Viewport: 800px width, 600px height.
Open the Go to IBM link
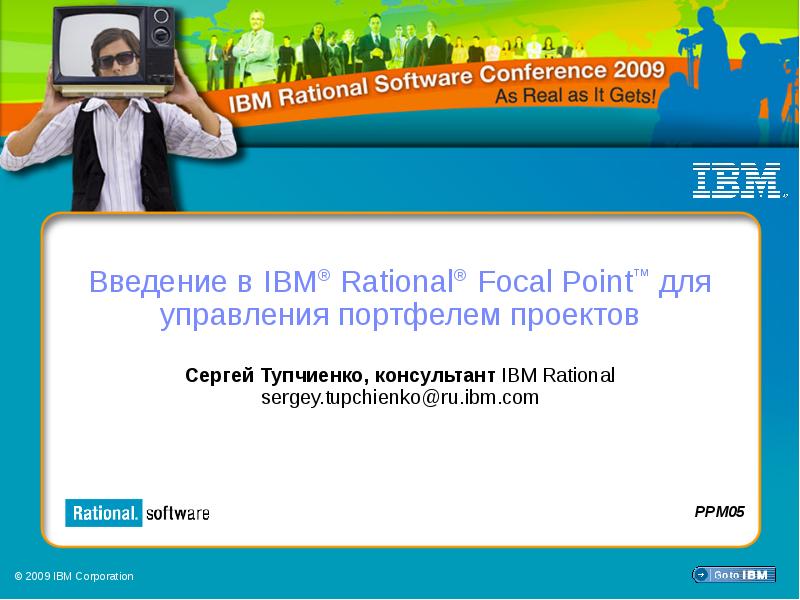(x=737, y=573)
